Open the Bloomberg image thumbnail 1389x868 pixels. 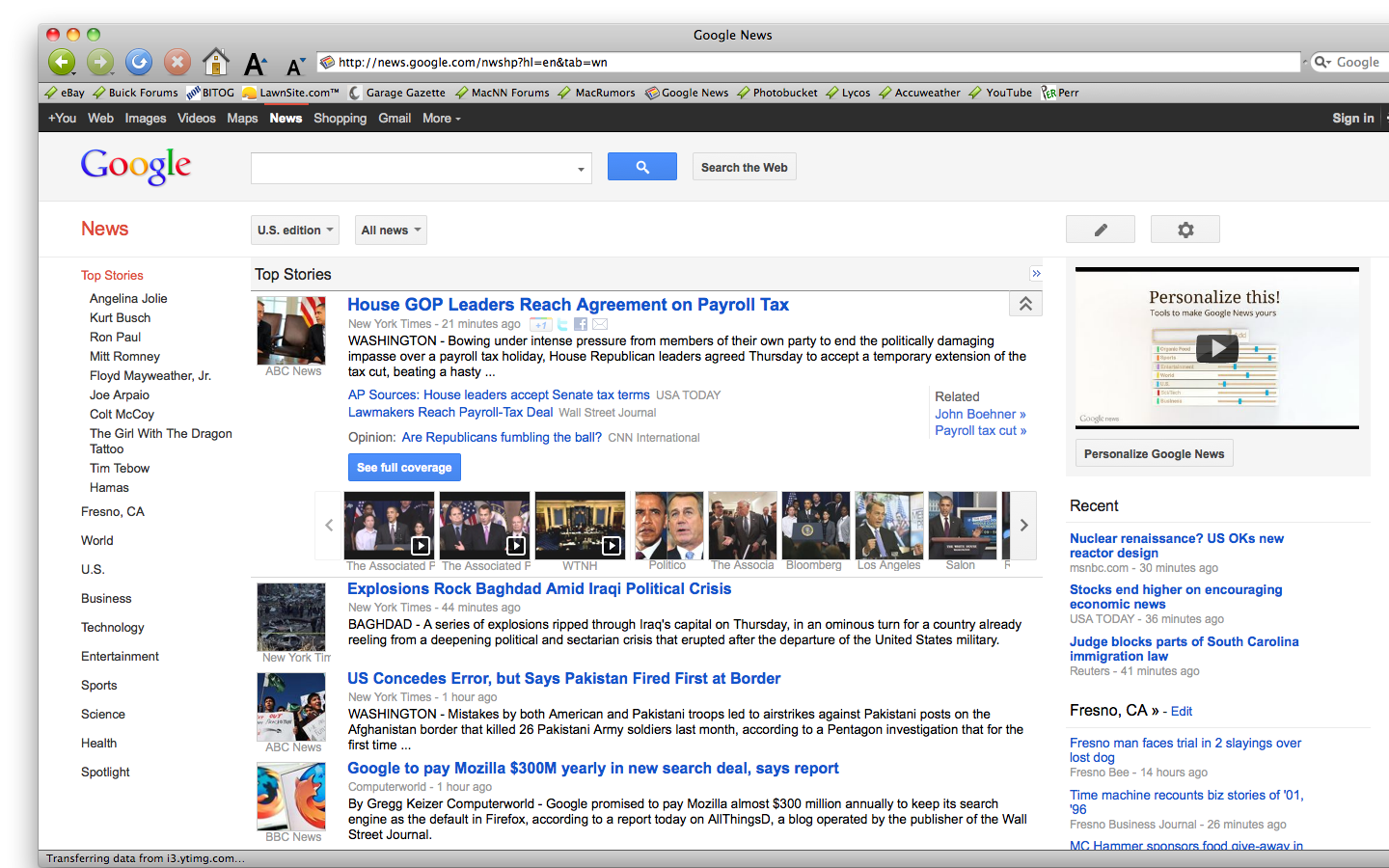tap(815, 525)
